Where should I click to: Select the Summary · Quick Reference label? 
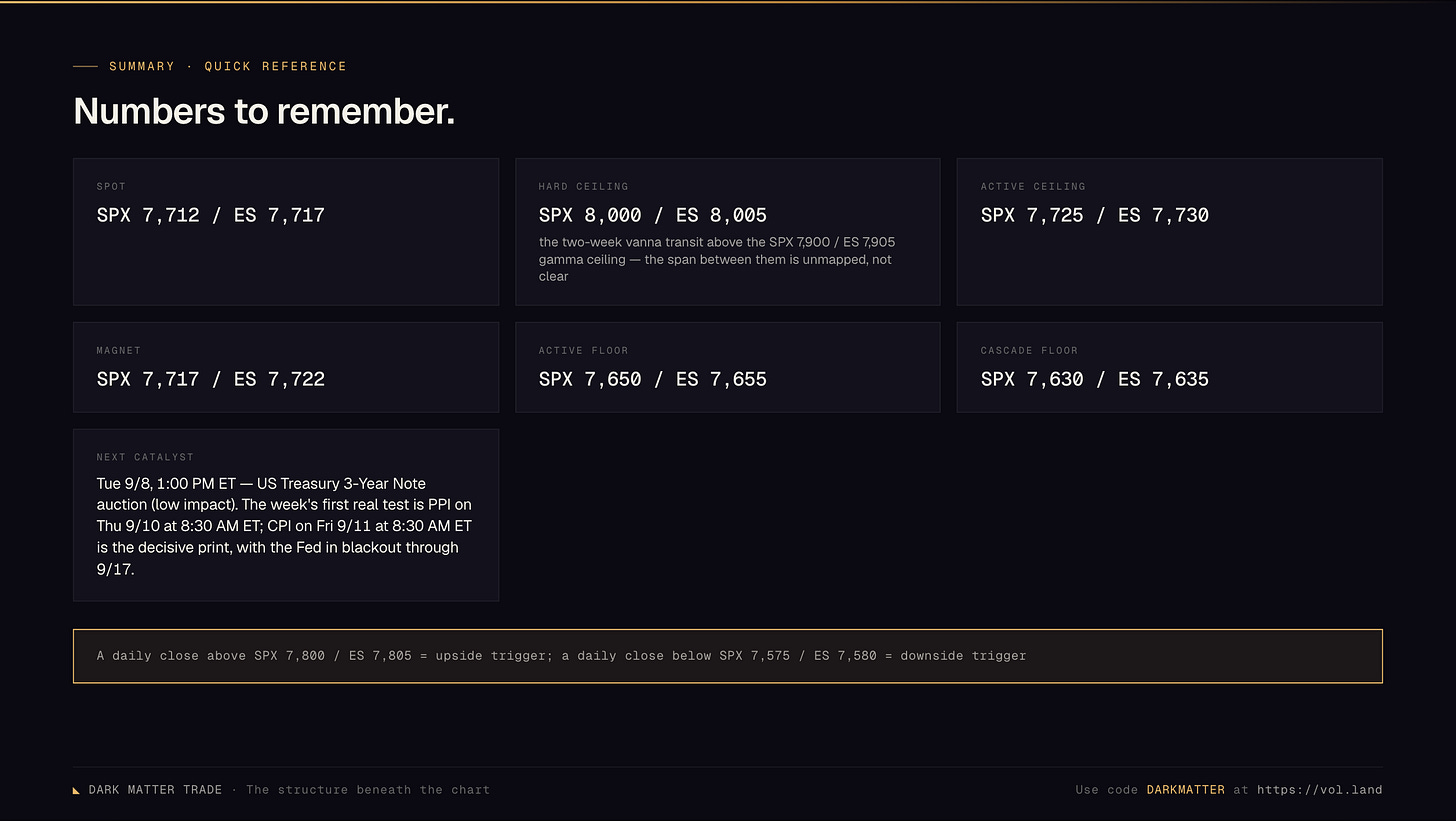pos(228,66)
